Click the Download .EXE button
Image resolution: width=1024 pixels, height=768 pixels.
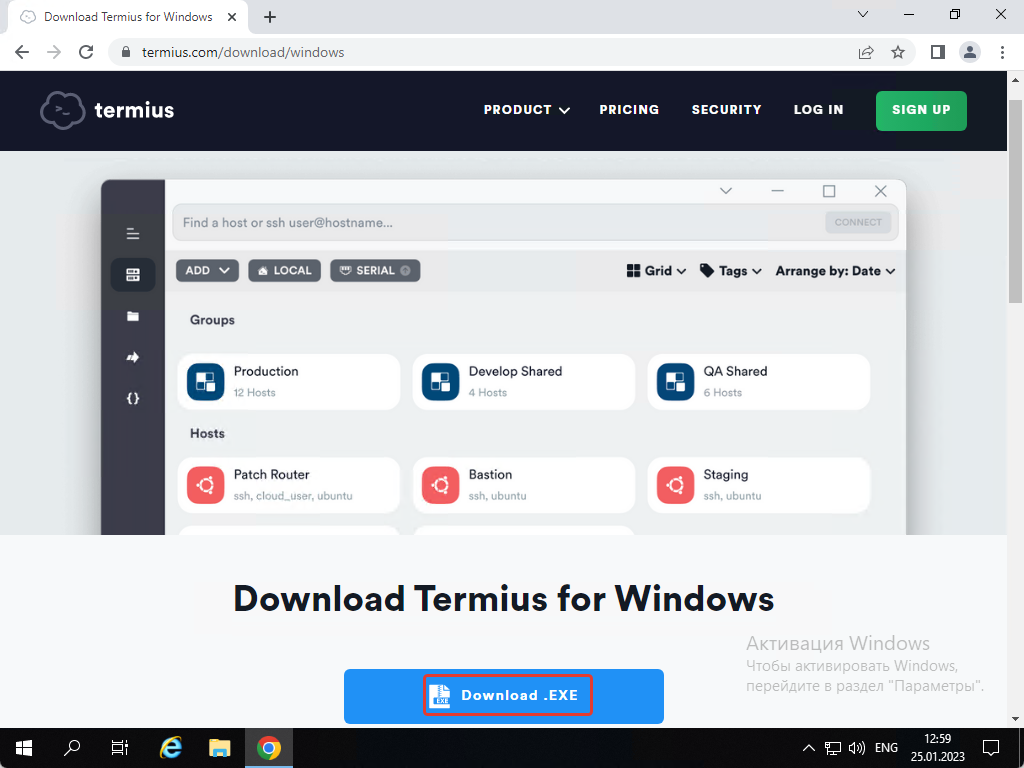tap(504, 696)
